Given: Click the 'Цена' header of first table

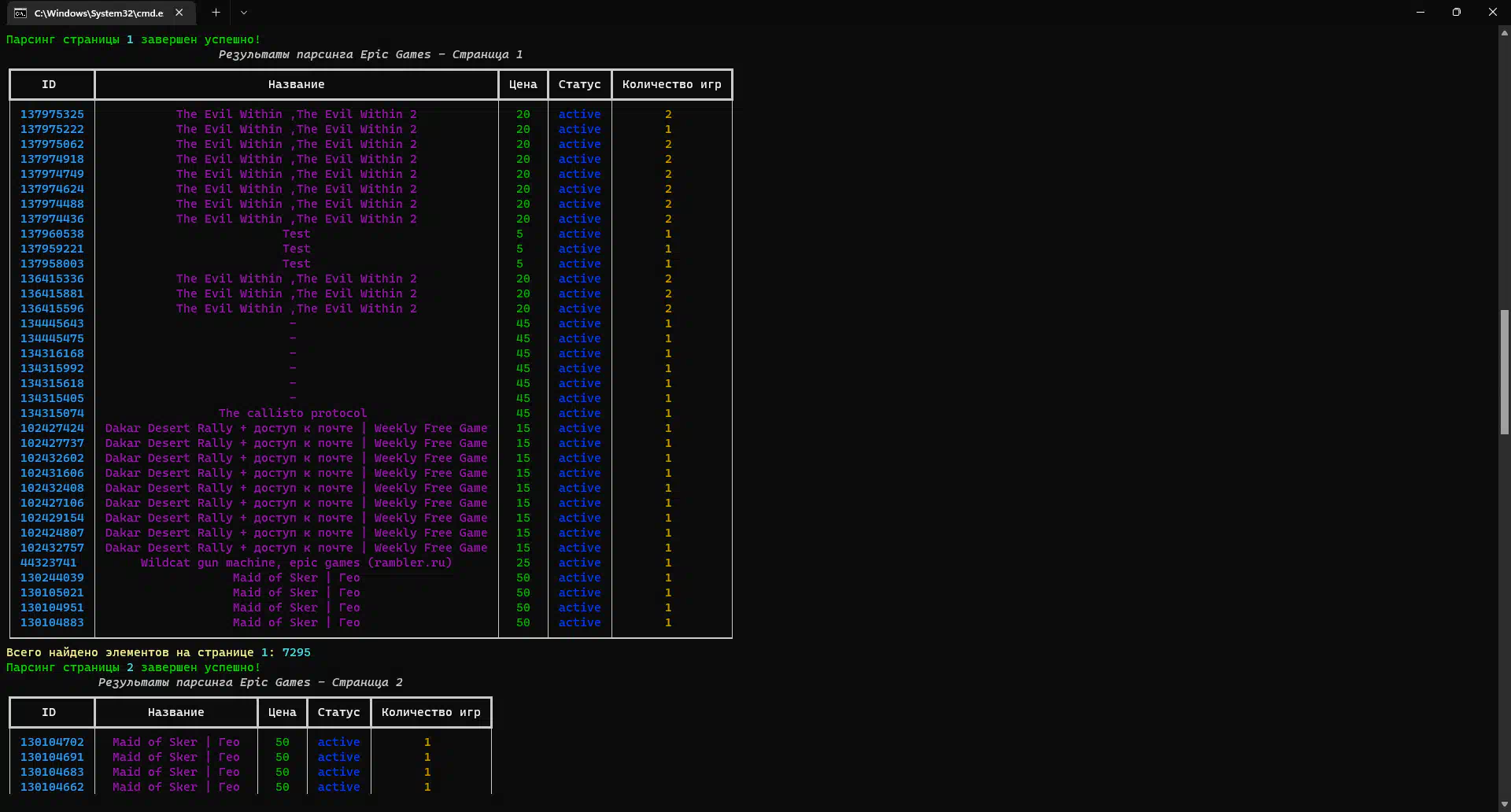Looking at the screenshot, I should click(x=523, y=84).
